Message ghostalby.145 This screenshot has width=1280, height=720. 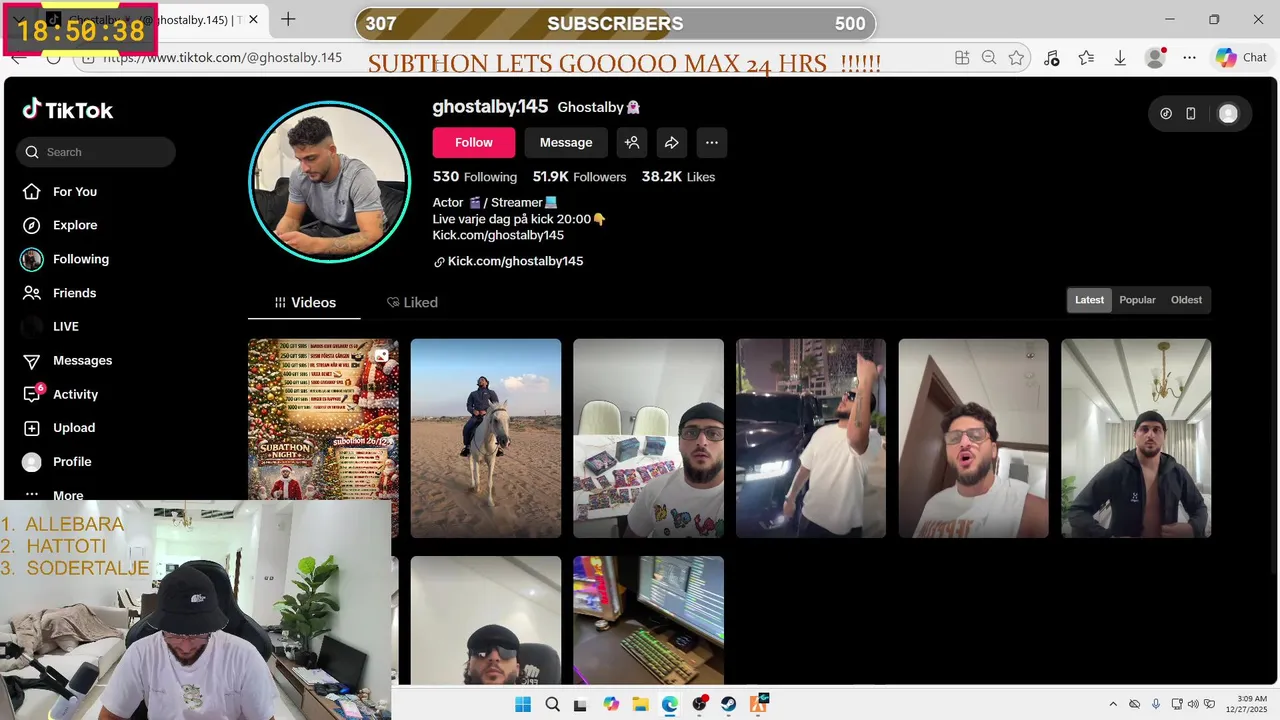(x=566, y=143)
